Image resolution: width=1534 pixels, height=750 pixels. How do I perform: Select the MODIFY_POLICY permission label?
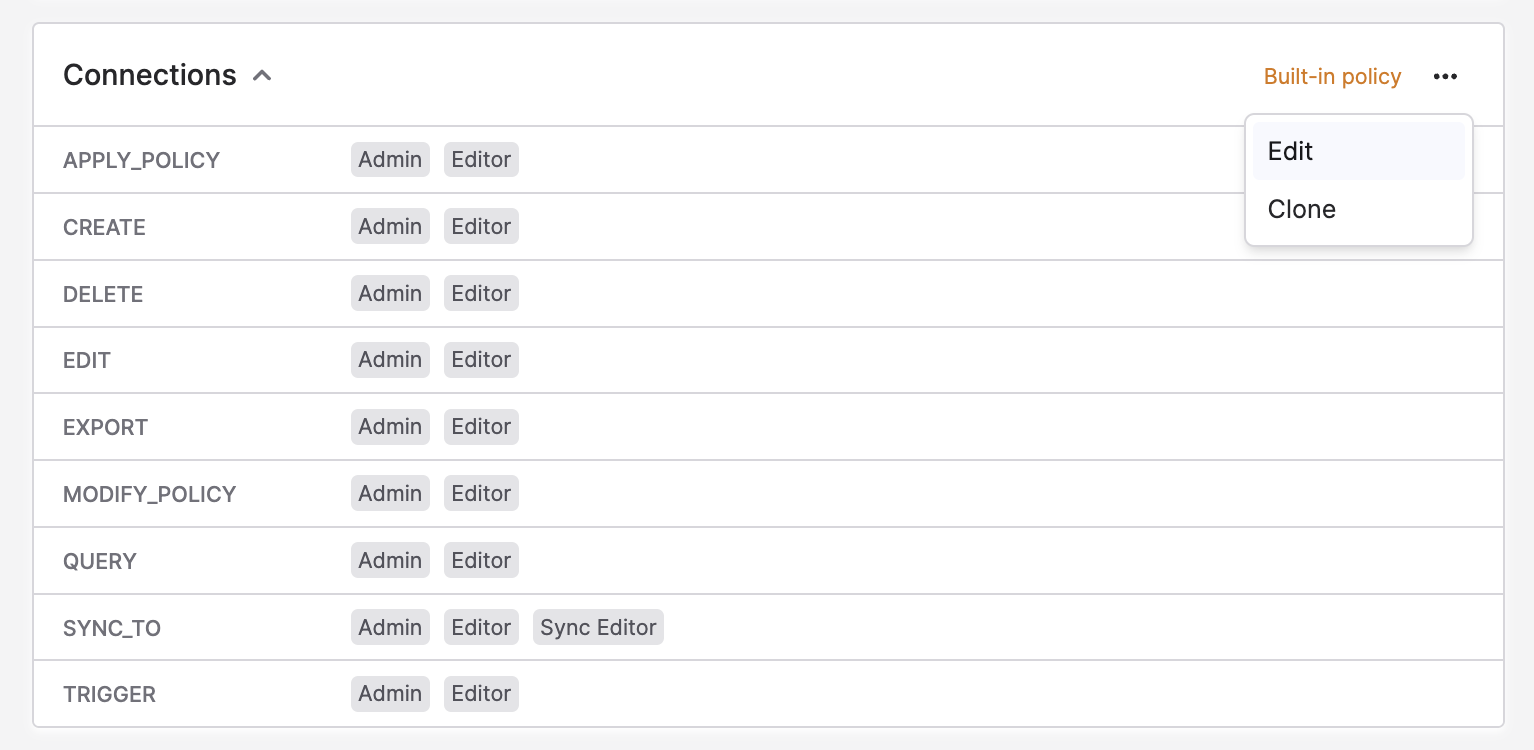click(150, 494)
